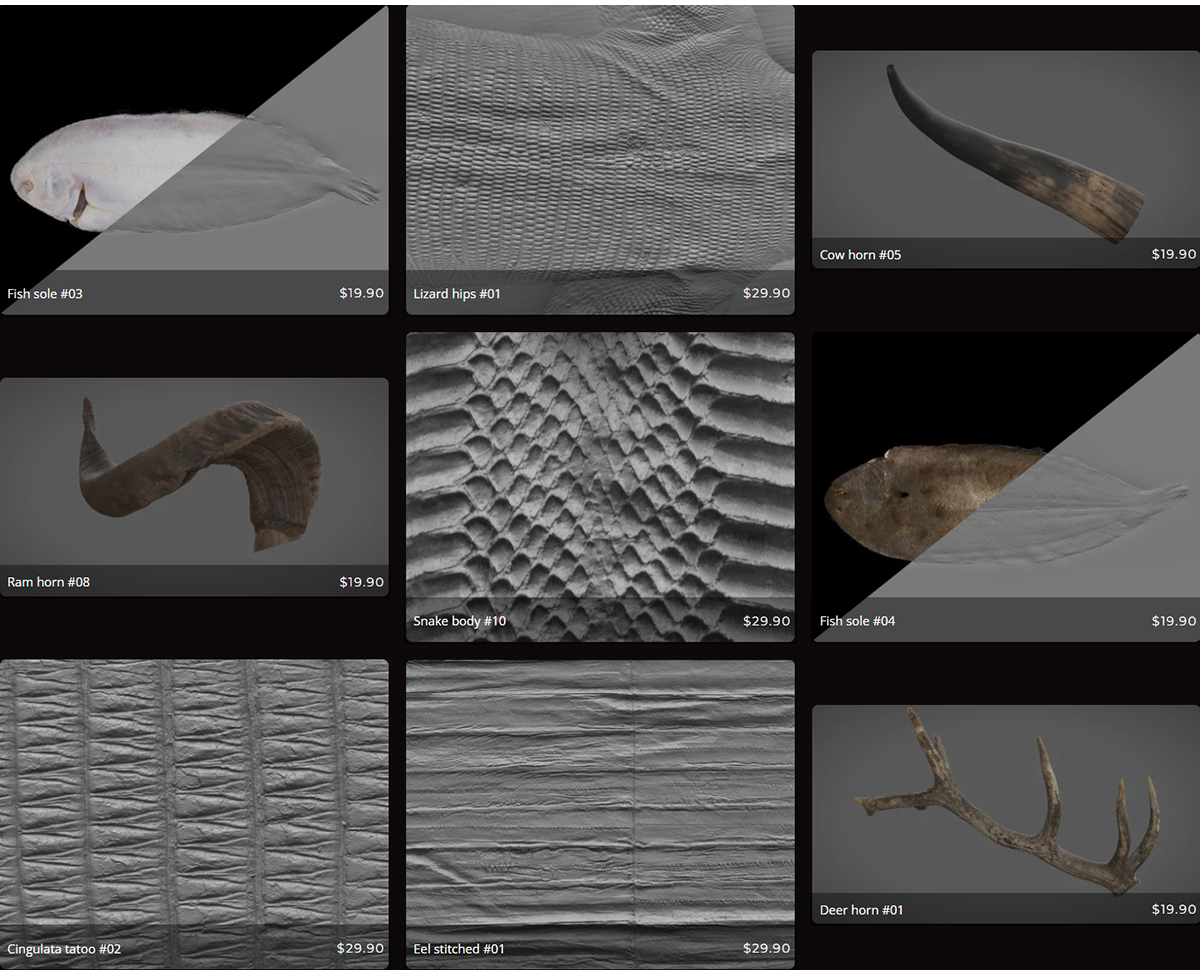Viewport: 1200px width, 975px height.
Task: Click the "Fish sole #03" title
Action: point(45,294)
